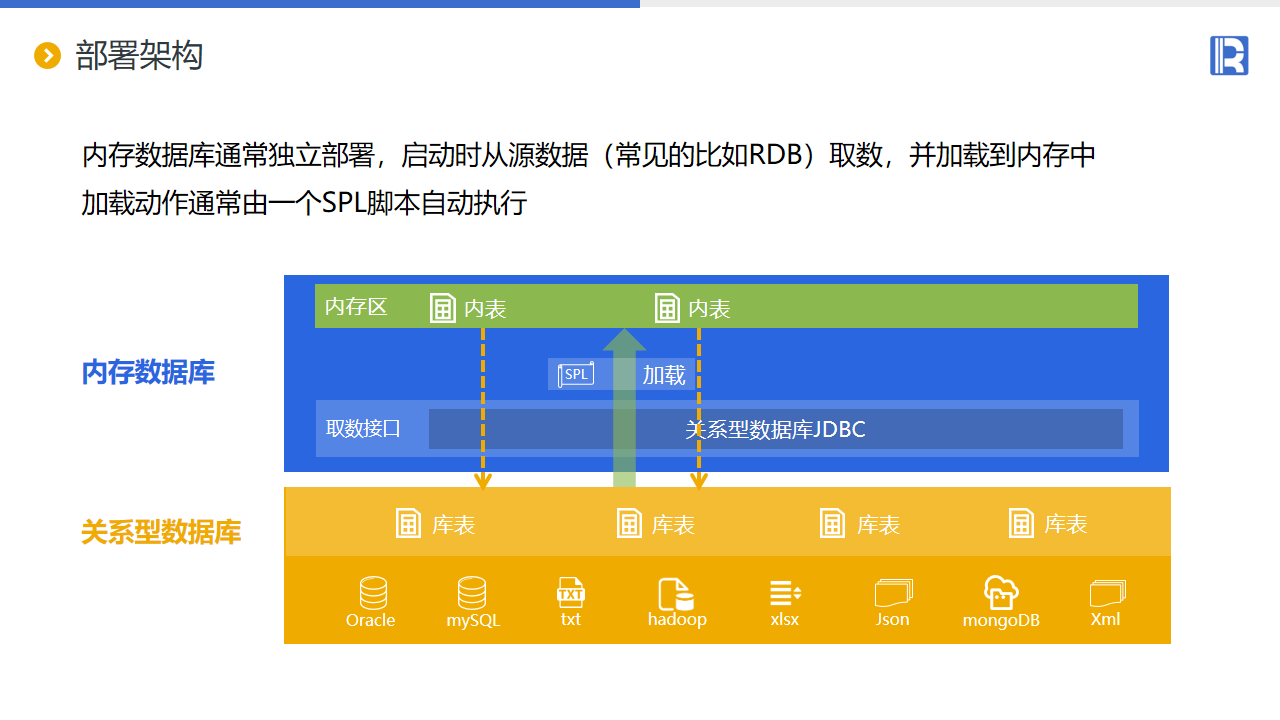Select the leftmost 库表 table icon
This screenshot has width=1280, height=720.
point(409,523)
